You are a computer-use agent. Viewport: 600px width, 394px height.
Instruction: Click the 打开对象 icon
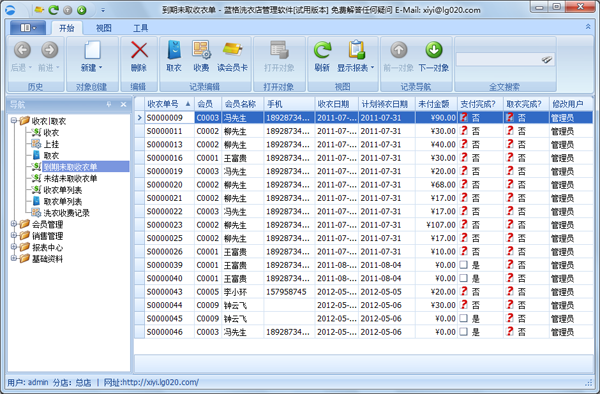click(x=279, y=50)
